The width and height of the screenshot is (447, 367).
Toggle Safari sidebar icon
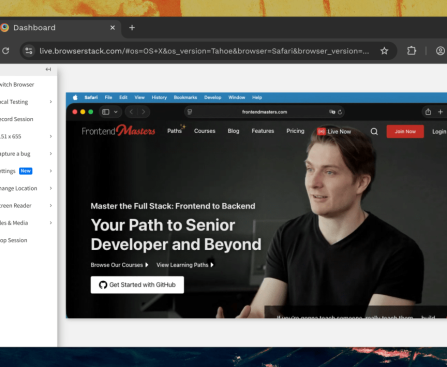106,112
